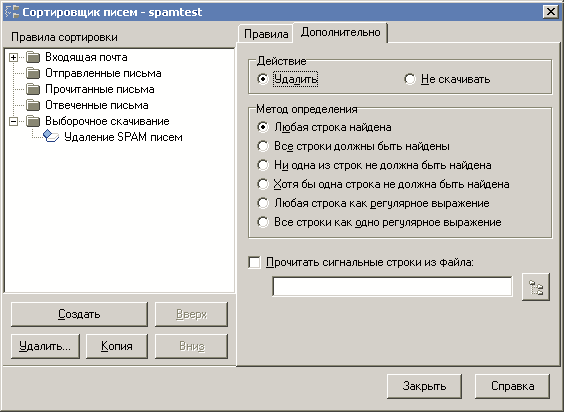Collapse the Выборочное скачивание tree node

click(x=13, y=121)
